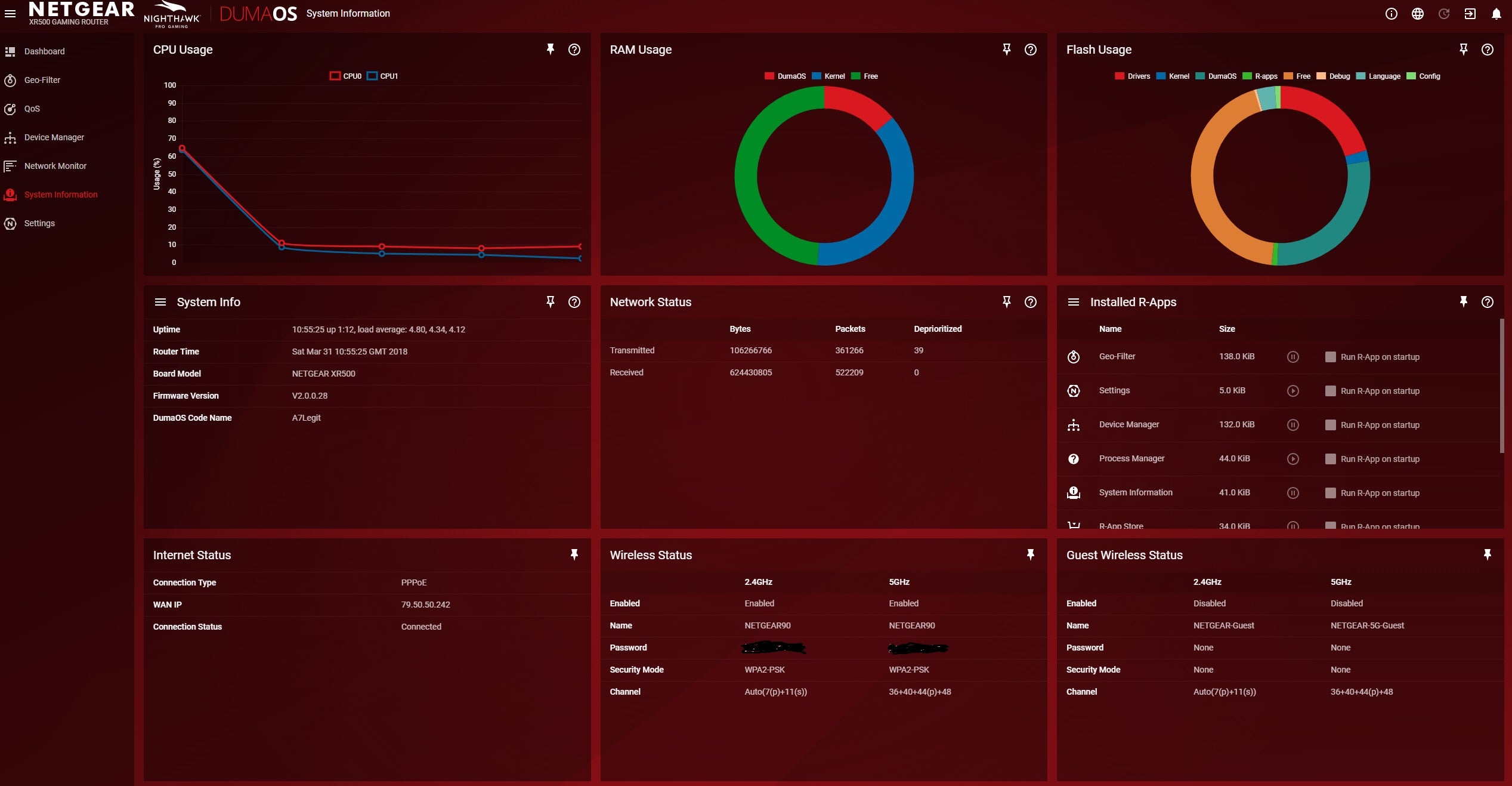Pin the RAM Usage panel
The width and height of the screenshot is (1512, 786).
[1006, 50]
